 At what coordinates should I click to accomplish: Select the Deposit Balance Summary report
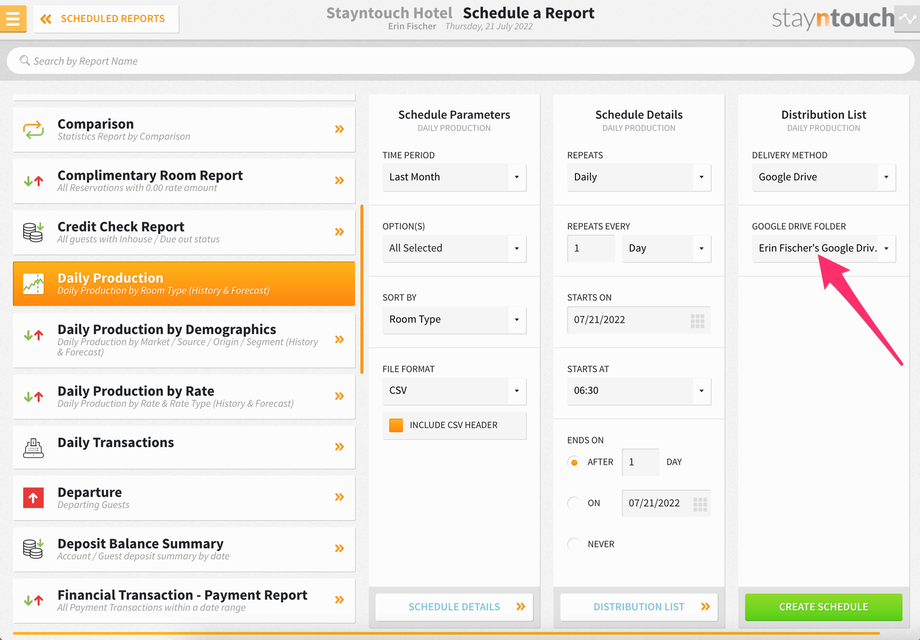click(184, 549)
